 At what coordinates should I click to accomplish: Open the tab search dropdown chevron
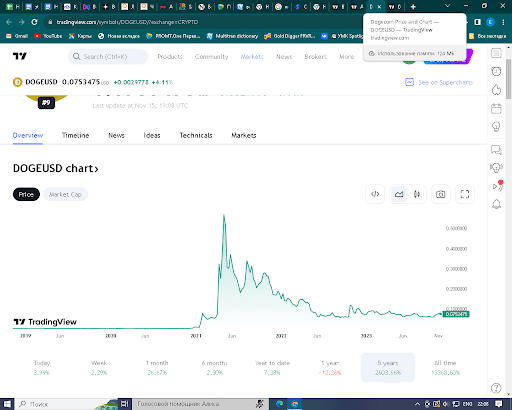click(447, 6)
